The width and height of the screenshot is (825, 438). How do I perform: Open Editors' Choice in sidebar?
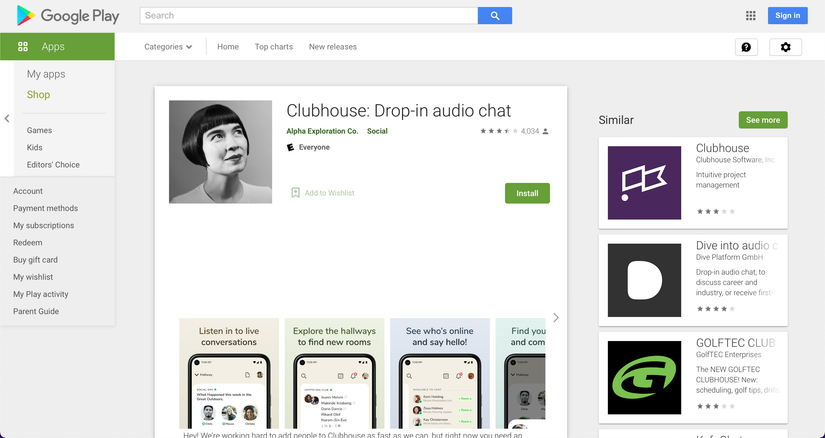(53, 165)
